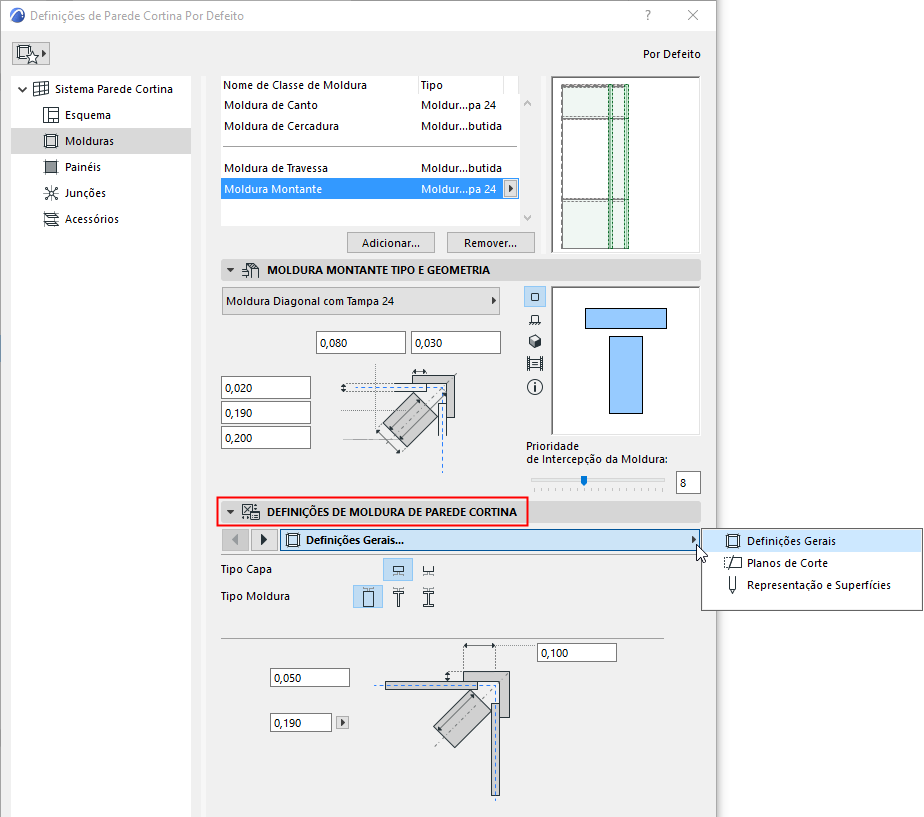Click the 0,080 width input field
The width and height of the screenshot is (924, 817).
pos(360,342)
